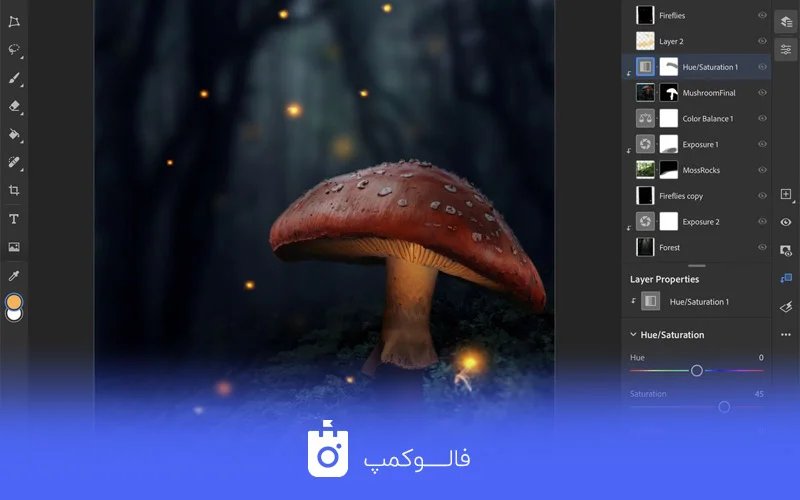Select the MushroomFinal image thumbnail
800x500 pixels.
tap(645, 92)
